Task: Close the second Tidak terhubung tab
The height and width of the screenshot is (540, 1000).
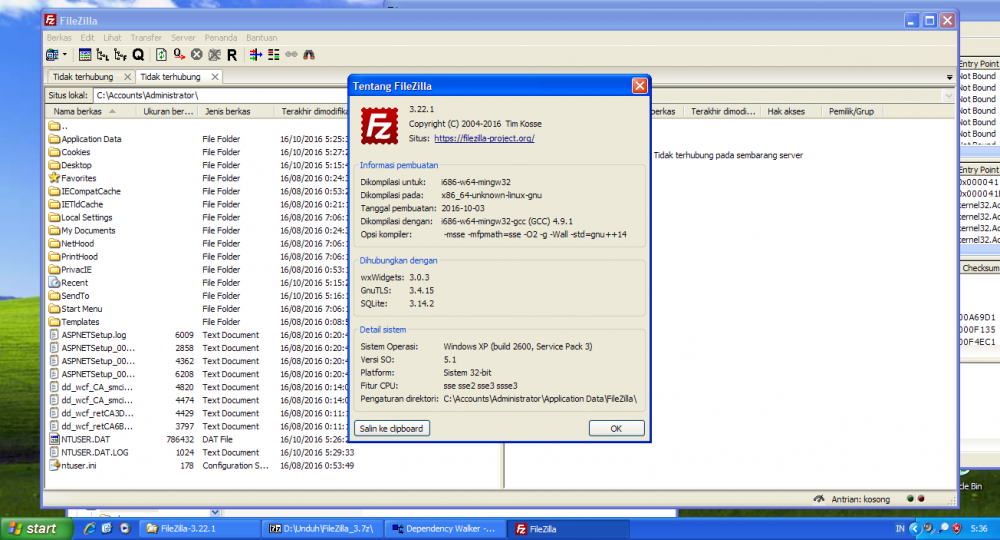Action: [215, 77]
